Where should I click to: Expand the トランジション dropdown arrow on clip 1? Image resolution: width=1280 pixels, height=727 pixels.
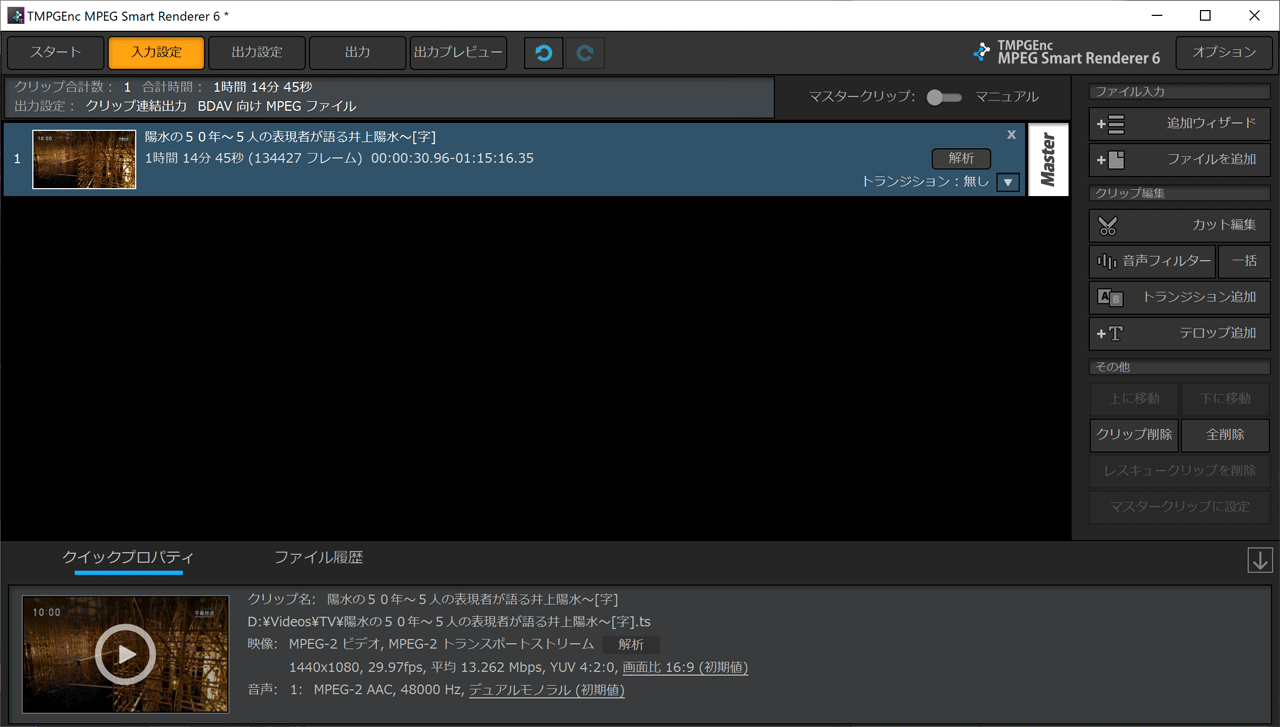click(1008, 182)
